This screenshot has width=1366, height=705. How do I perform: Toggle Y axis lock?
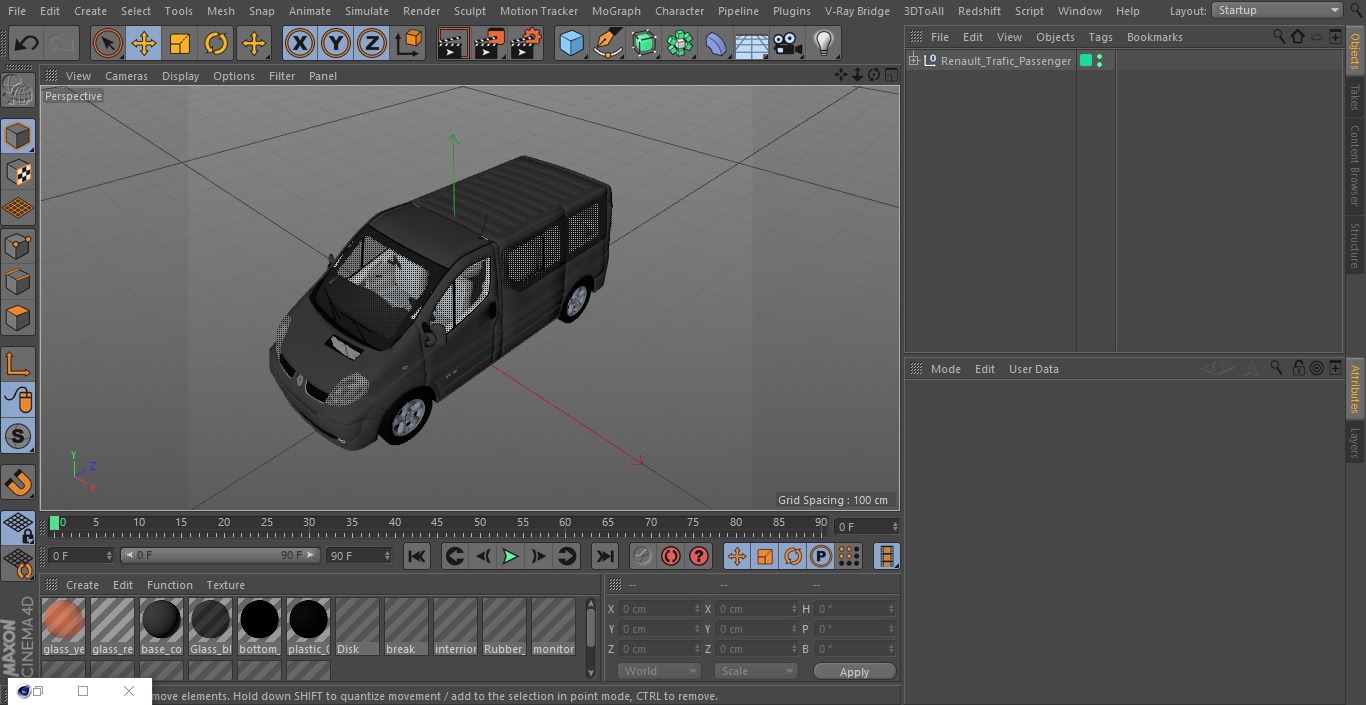[336, 43]
